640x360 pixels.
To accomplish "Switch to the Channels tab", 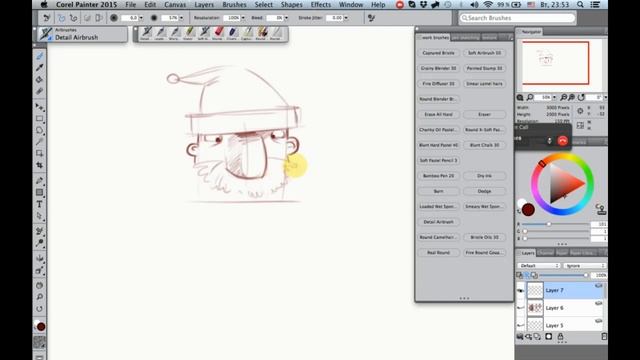I will coord(545,253).
